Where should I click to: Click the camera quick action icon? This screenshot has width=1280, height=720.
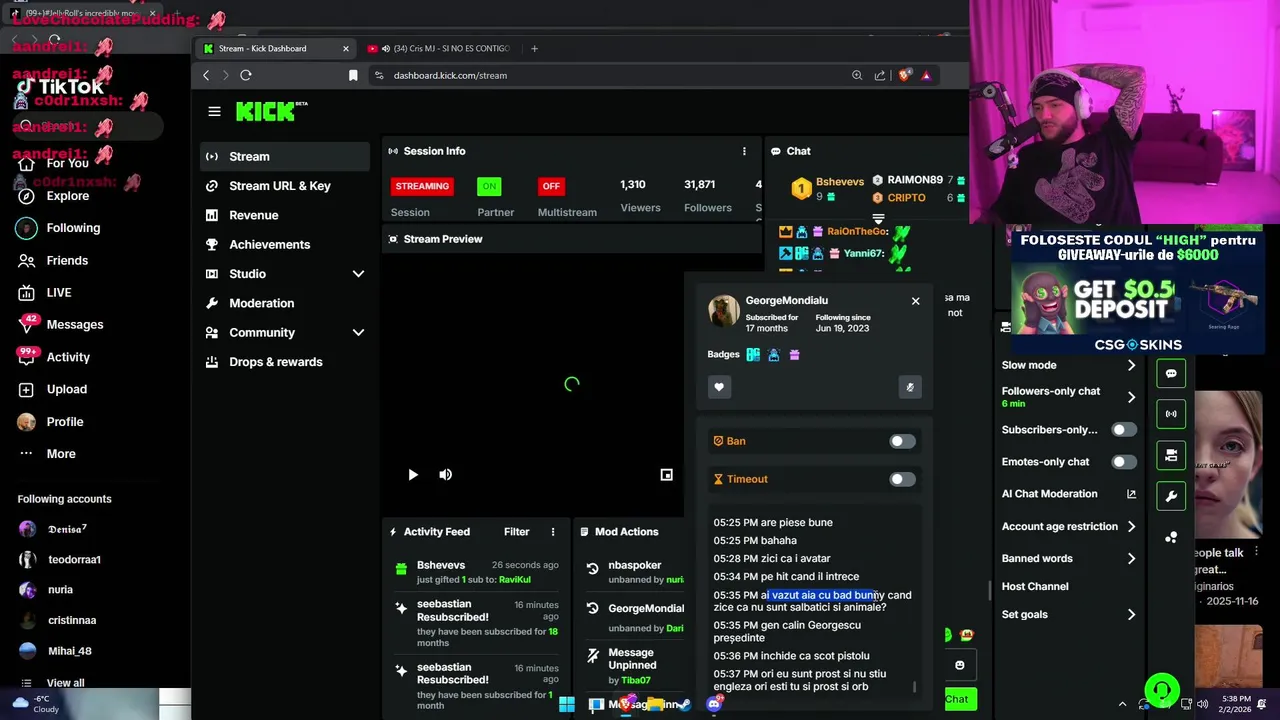(1171, 455)
